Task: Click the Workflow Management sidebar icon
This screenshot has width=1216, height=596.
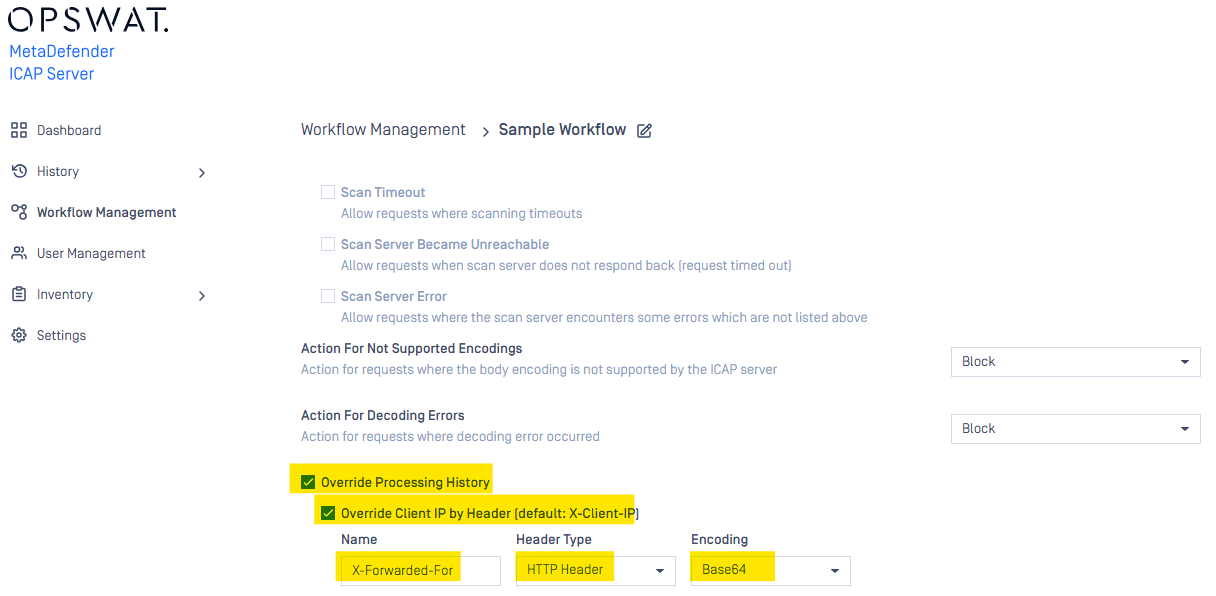Action: coord(19,212)
